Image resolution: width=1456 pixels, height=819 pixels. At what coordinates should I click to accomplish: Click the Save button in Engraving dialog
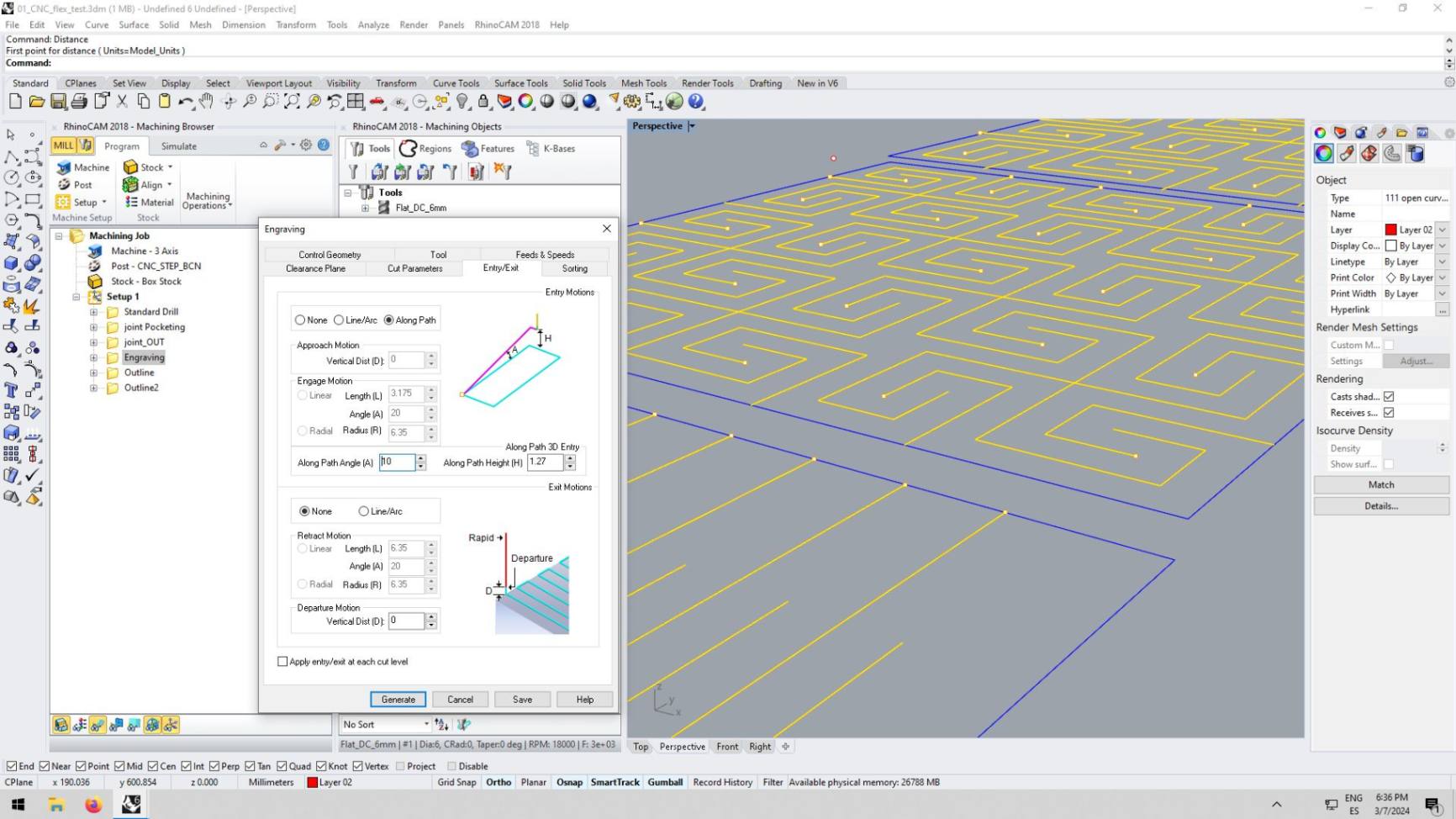click(x=522, y=700)
